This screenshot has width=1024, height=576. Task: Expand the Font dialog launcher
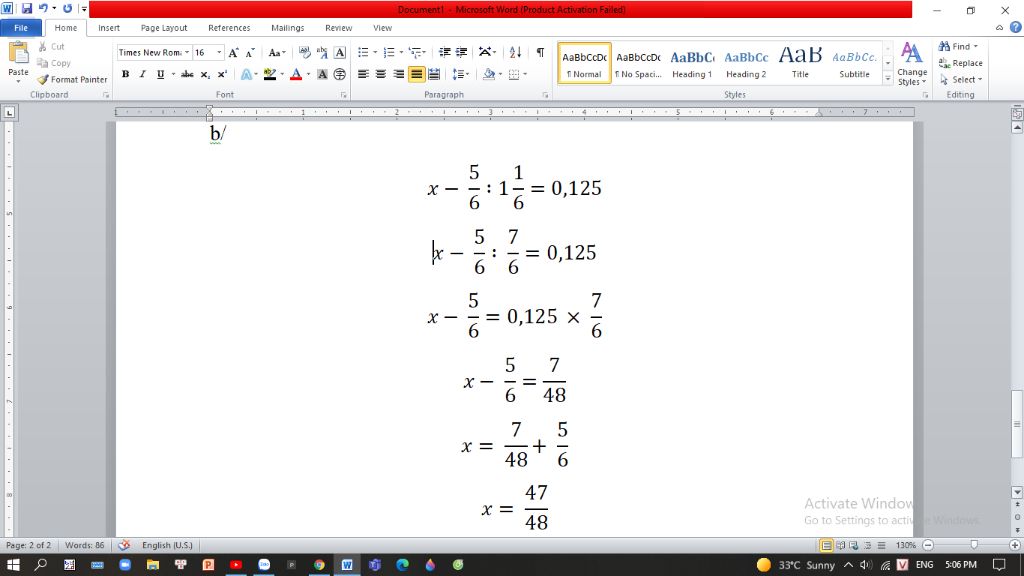point(344,95)
